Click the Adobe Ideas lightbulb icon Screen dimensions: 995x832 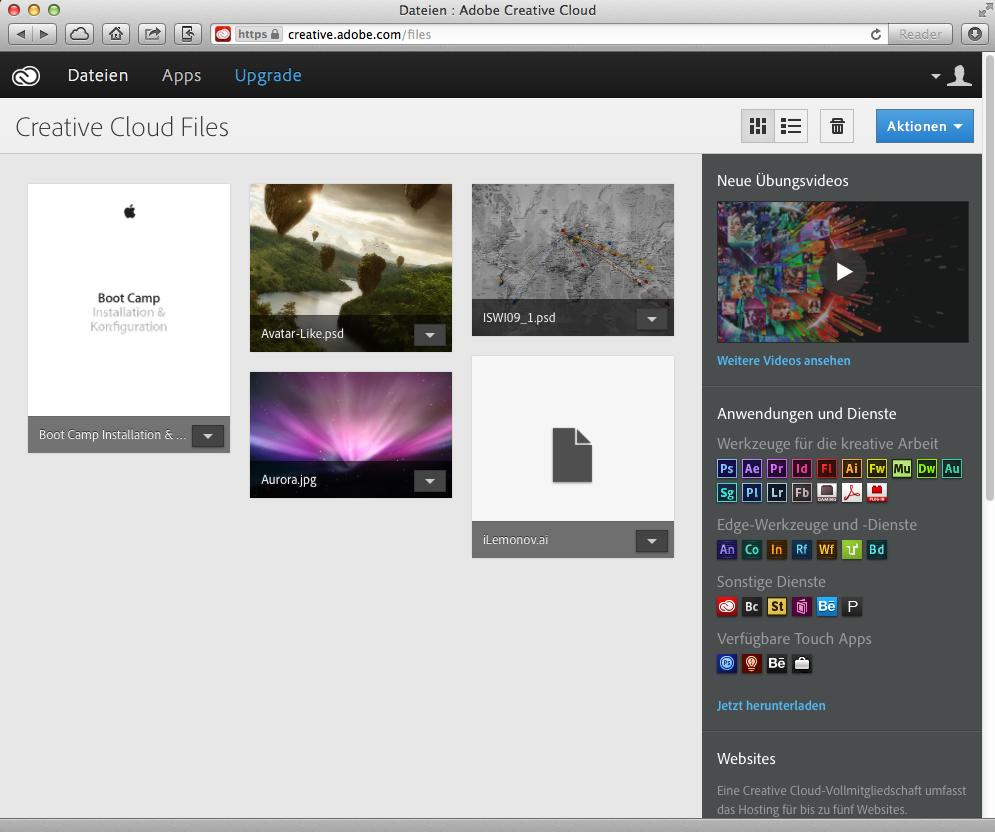point(752,663)
